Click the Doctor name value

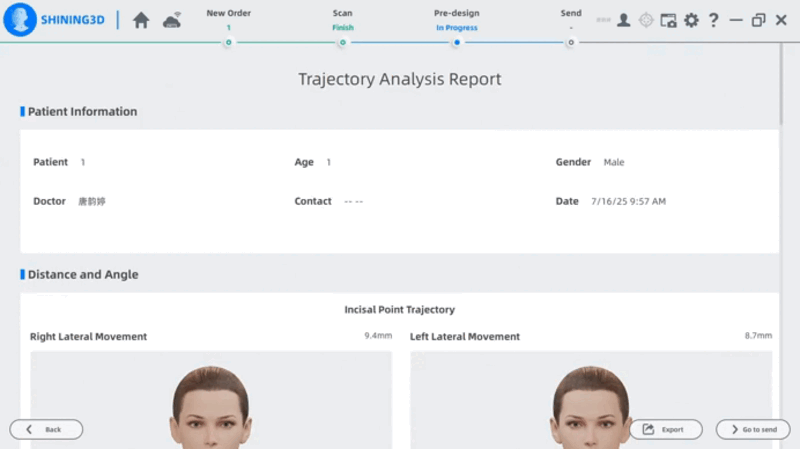point(92,202)
